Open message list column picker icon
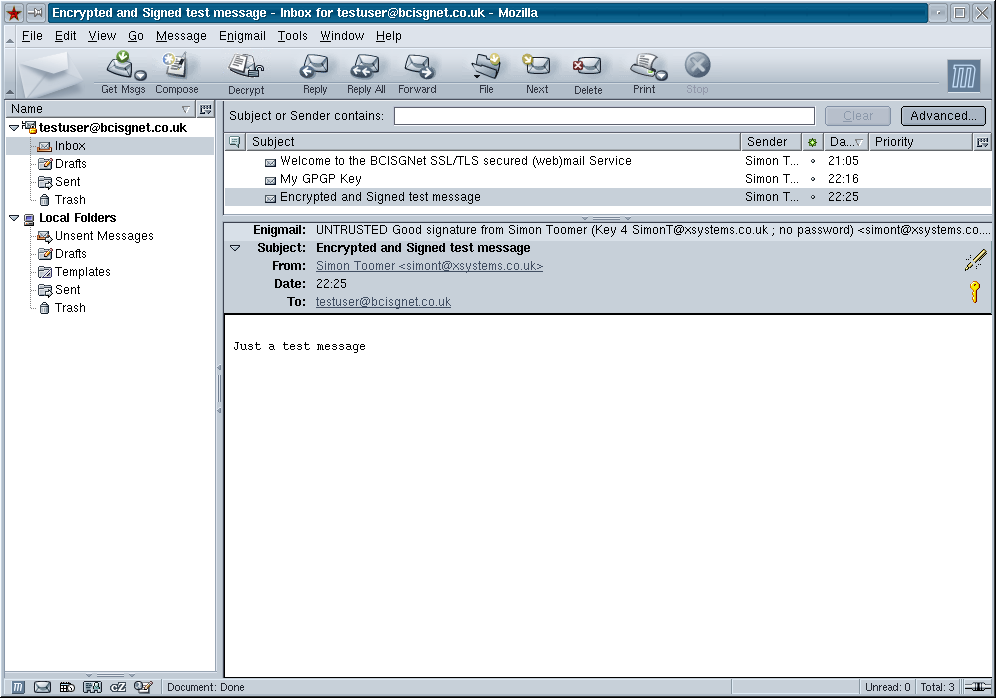 [x=983, y=142]
